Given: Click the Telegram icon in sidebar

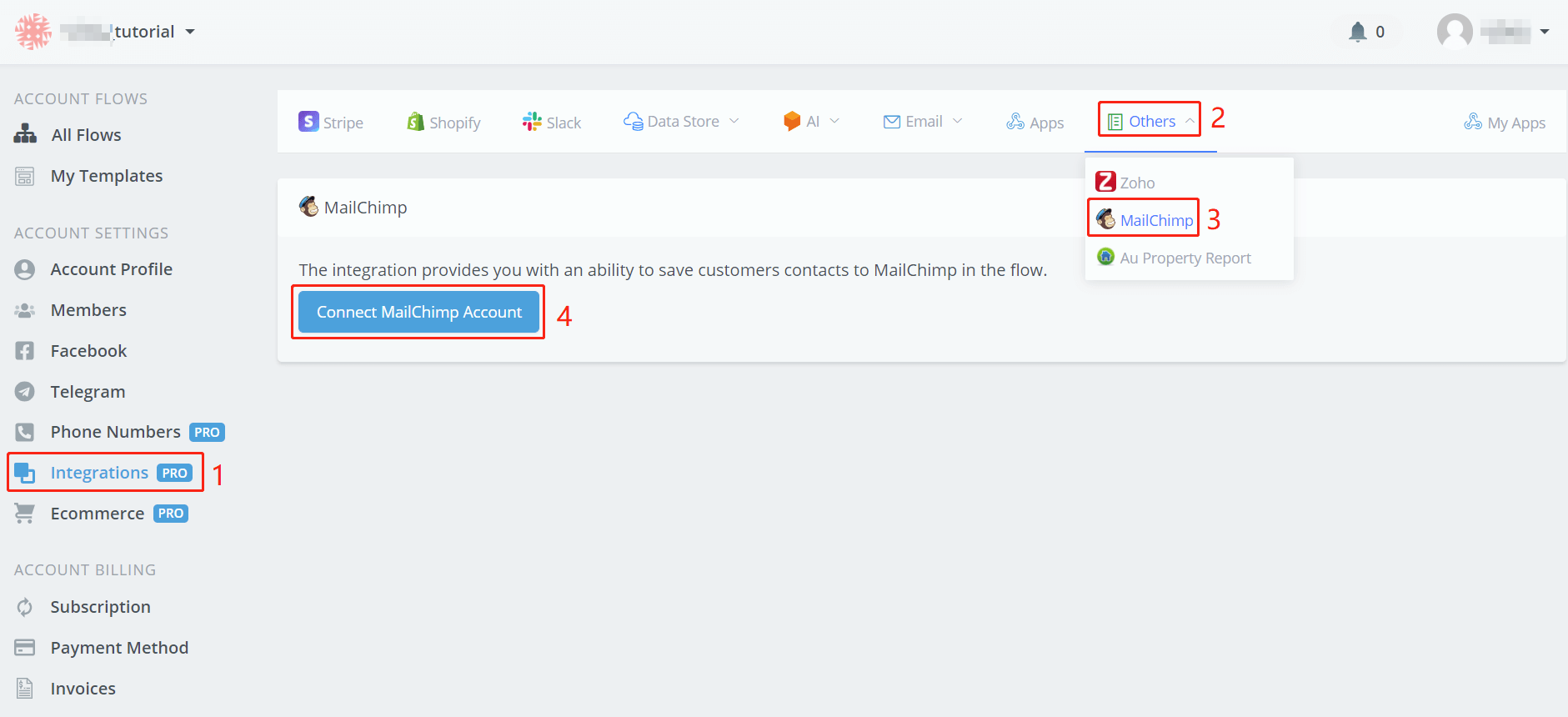Looking at the screenshot, I should (x=25, y=391).
